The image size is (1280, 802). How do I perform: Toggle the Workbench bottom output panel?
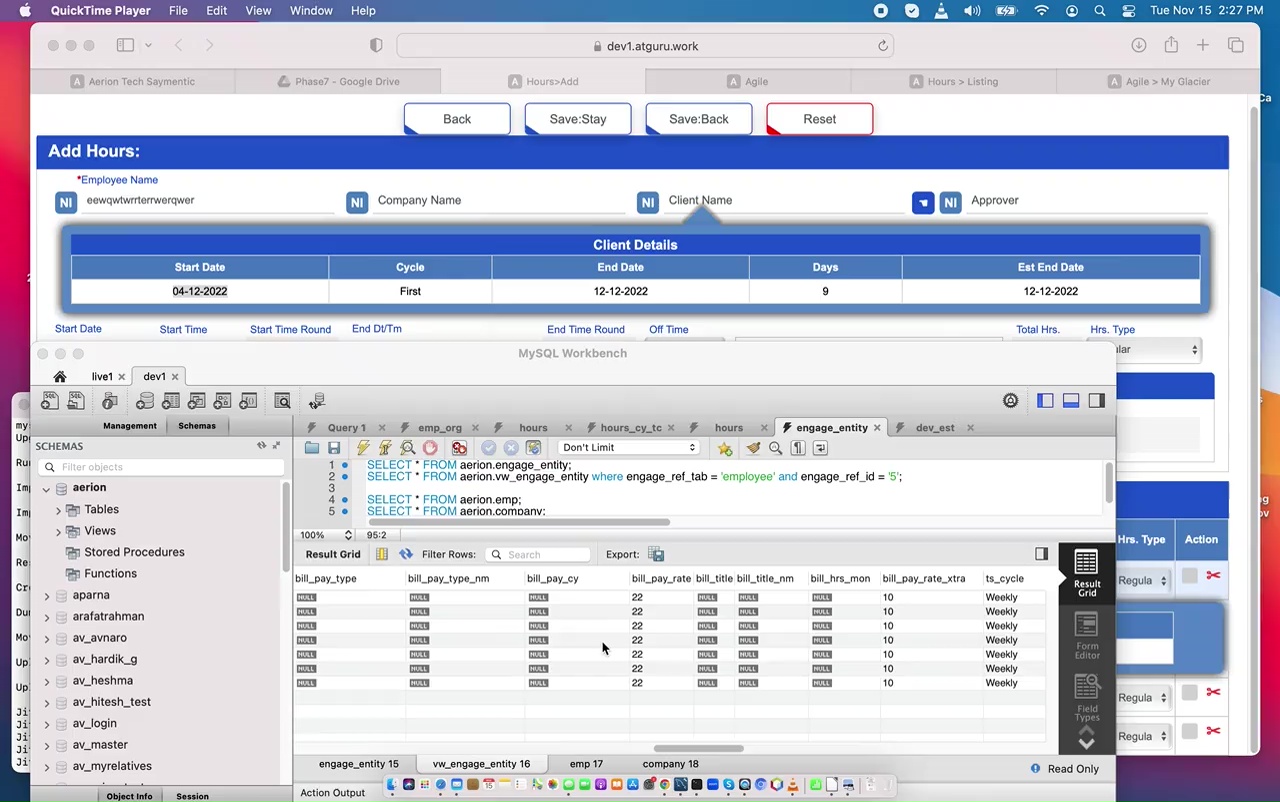point(1071,401)
